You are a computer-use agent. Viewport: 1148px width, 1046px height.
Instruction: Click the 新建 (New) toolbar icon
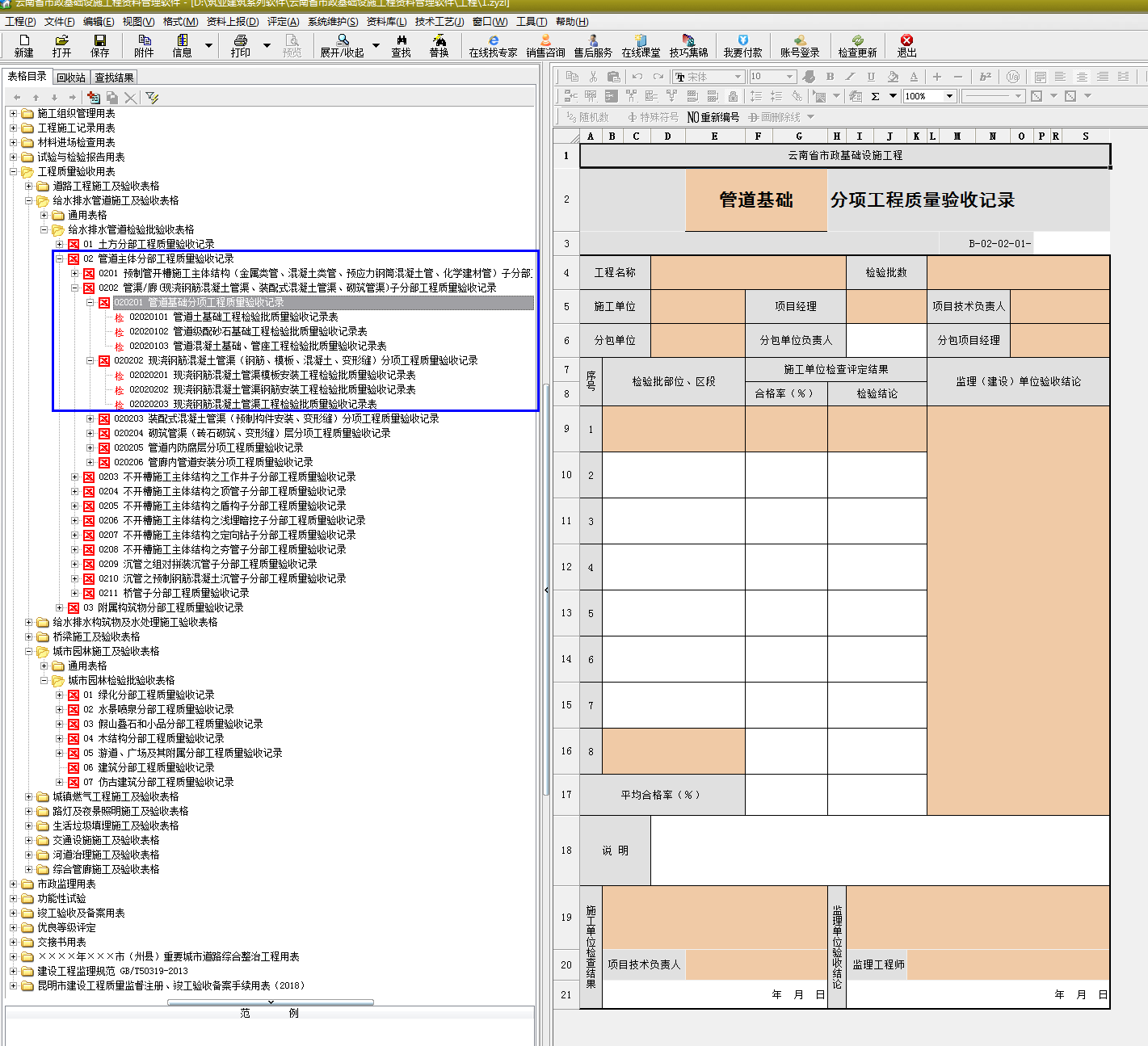coord(24,45)
